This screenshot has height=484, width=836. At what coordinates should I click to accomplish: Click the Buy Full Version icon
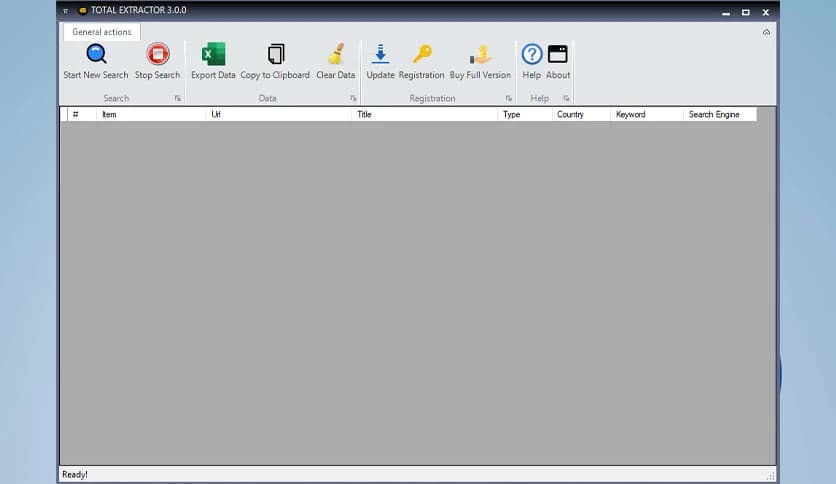click(480, 54)
